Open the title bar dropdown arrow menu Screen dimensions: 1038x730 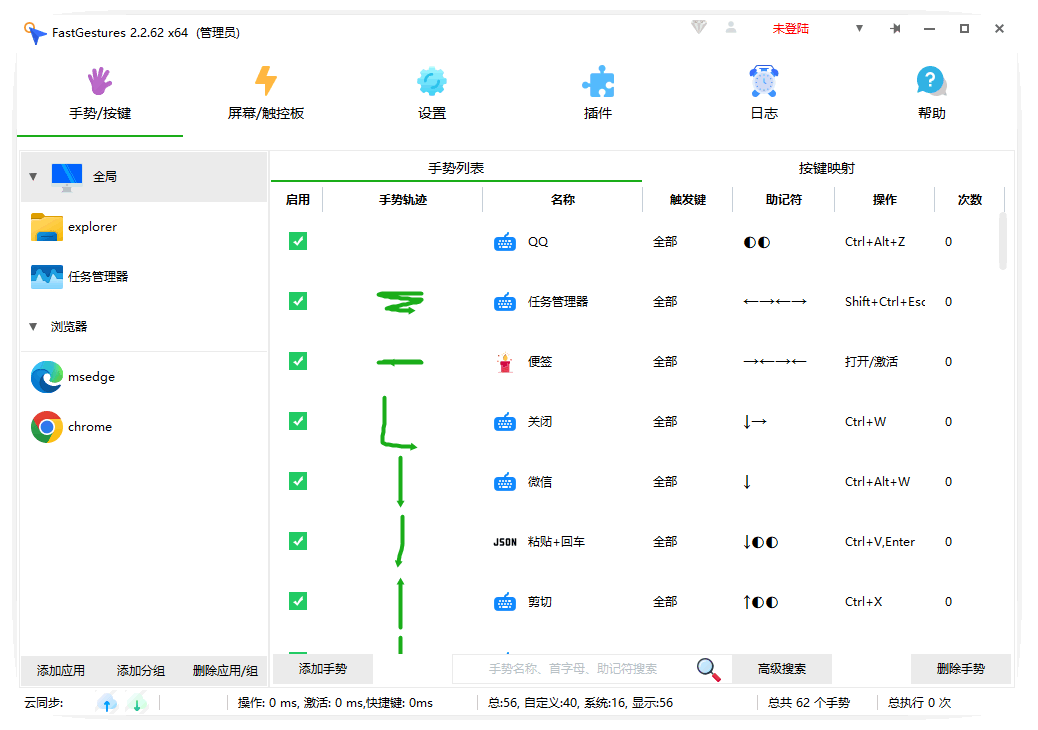tap(859, 29)
